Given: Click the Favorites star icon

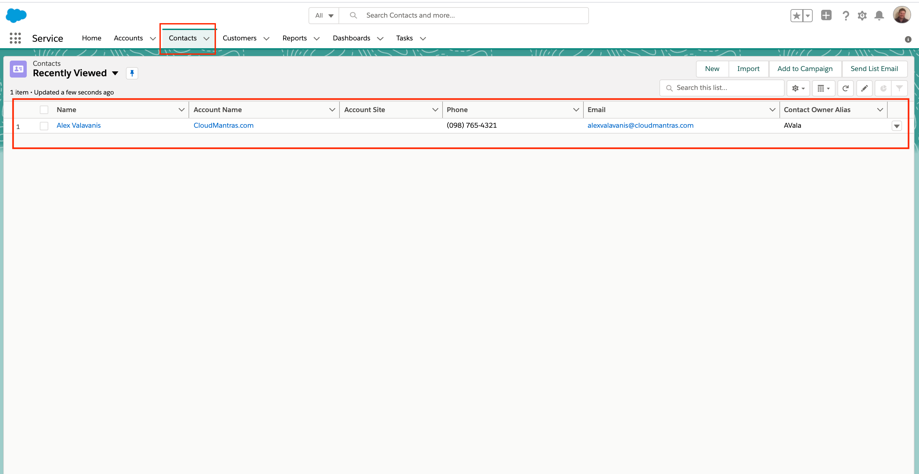Looking at the screenshot, I should click(797, 16).
